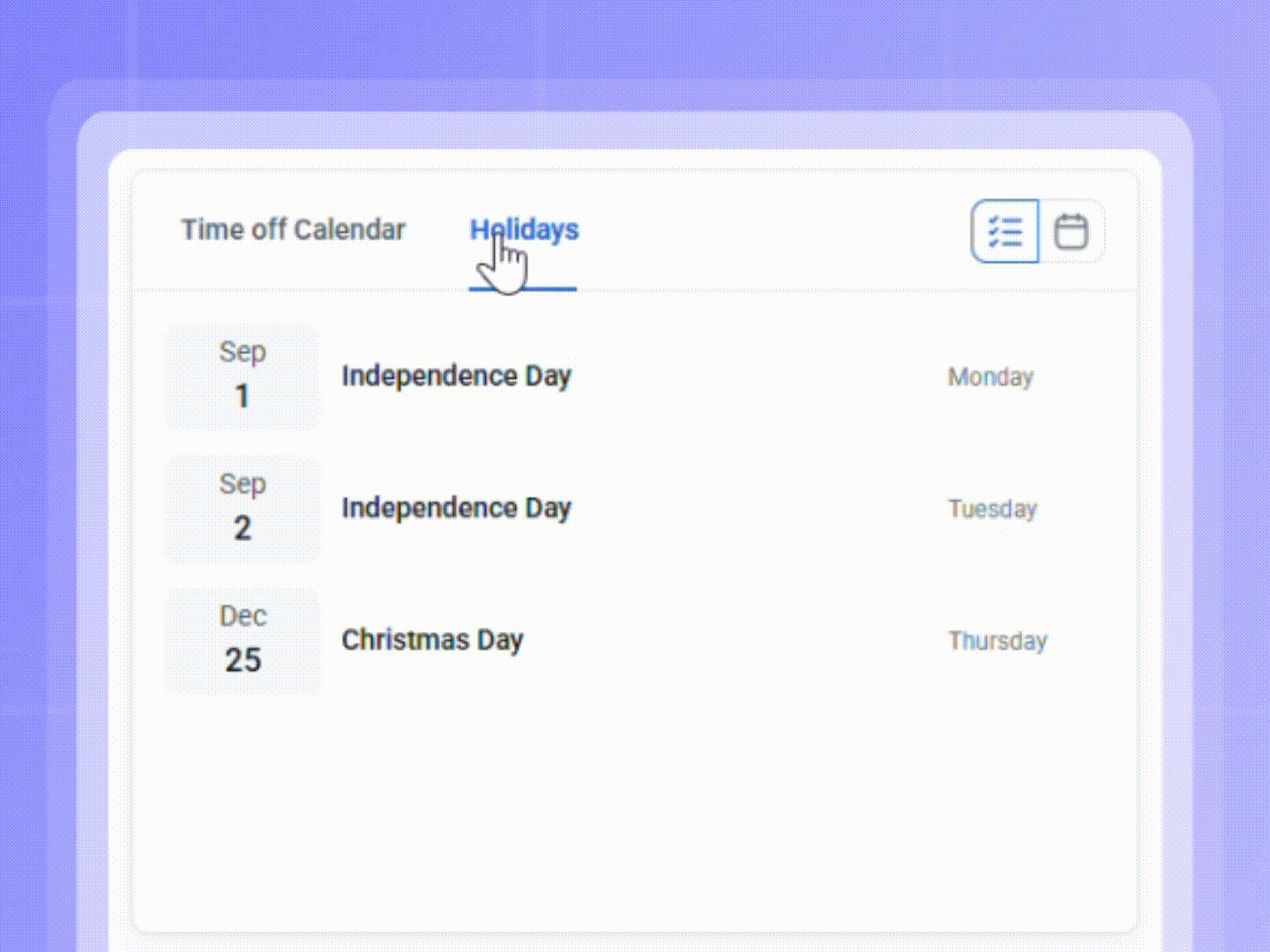Click empty list area below Christmas Day
Viewport: 1270px width, 952px height.
tap(635, 811)
